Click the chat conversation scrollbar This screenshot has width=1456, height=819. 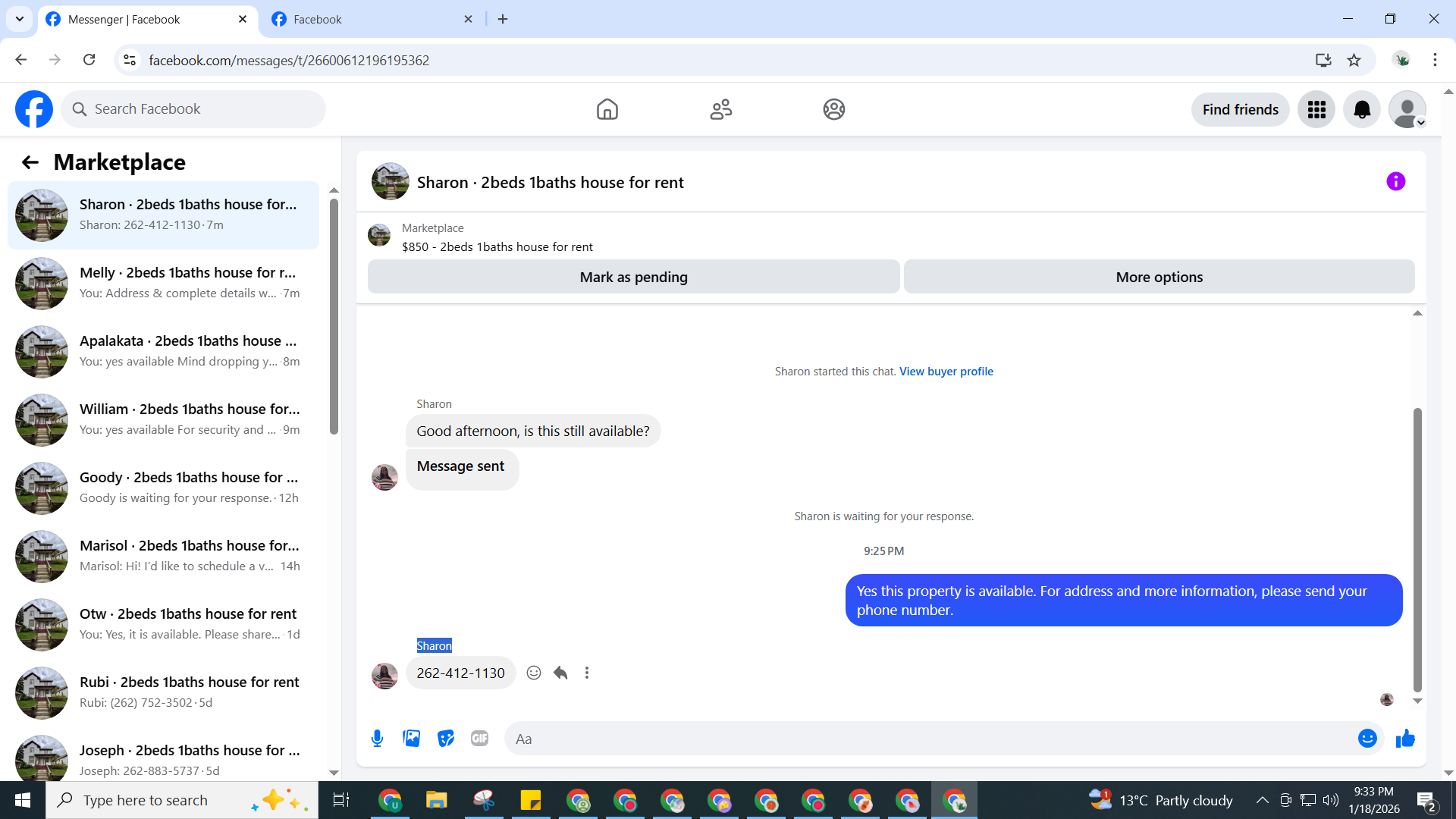1417,550
